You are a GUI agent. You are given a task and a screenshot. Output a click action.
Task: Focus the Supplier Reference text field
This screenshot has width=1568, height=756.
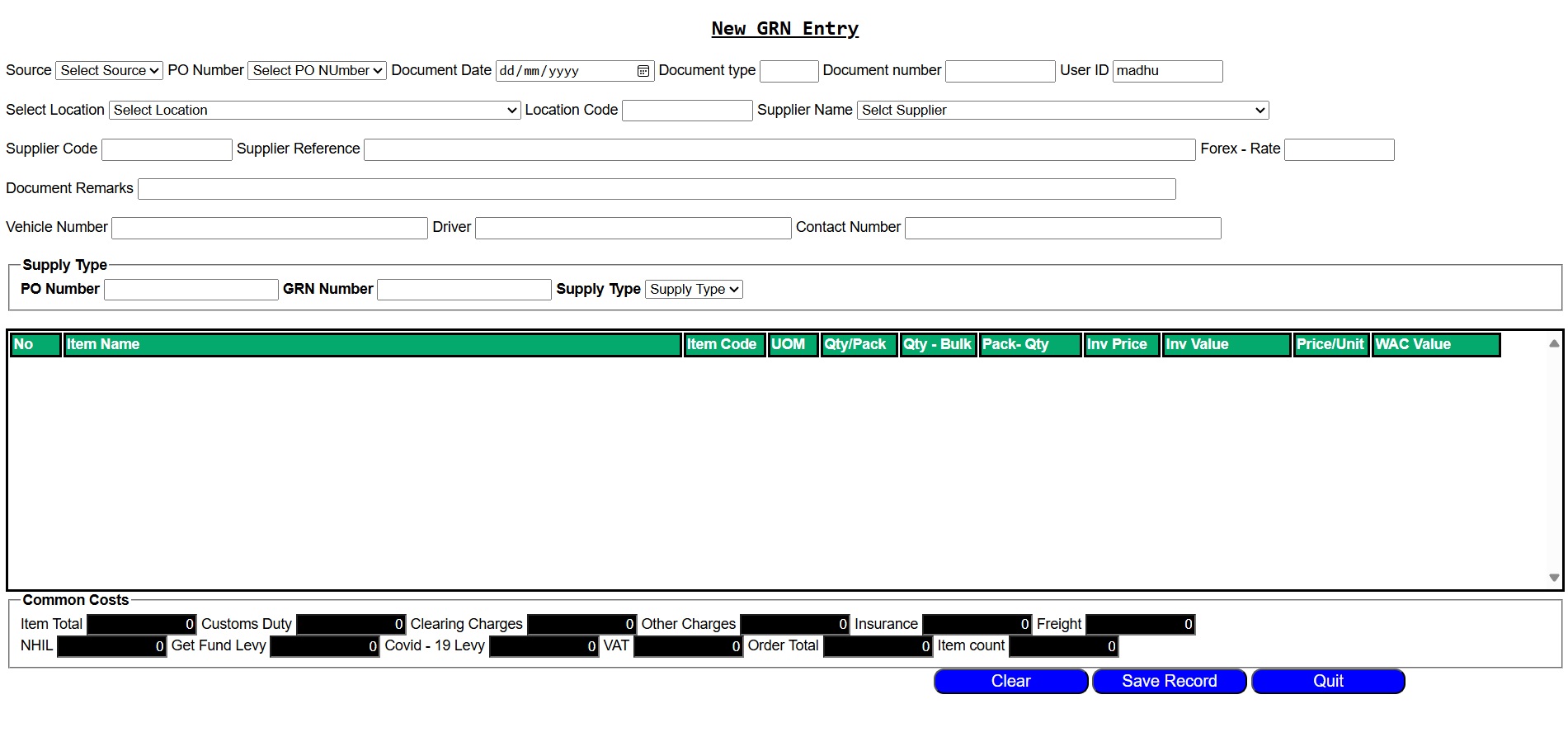[x=779, y=149]
